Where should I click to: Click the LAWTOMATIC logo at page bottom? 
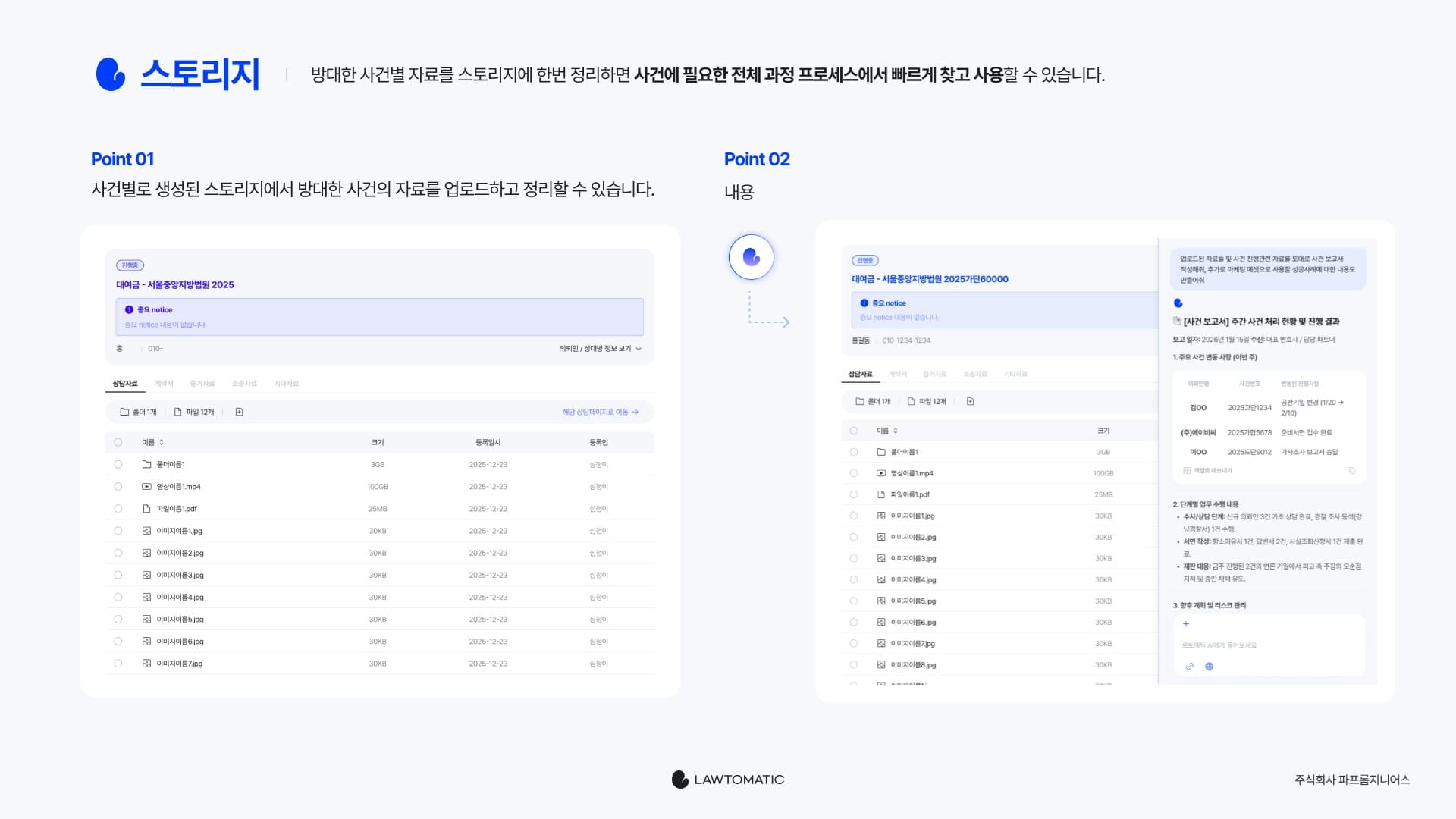pyautogui.click(x=727, y=779)
